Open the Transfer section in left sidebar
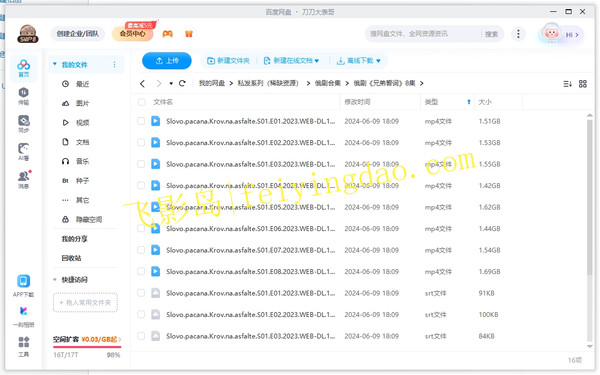The width and height of the screenshot is (600, 375). [x=23, y=96]
